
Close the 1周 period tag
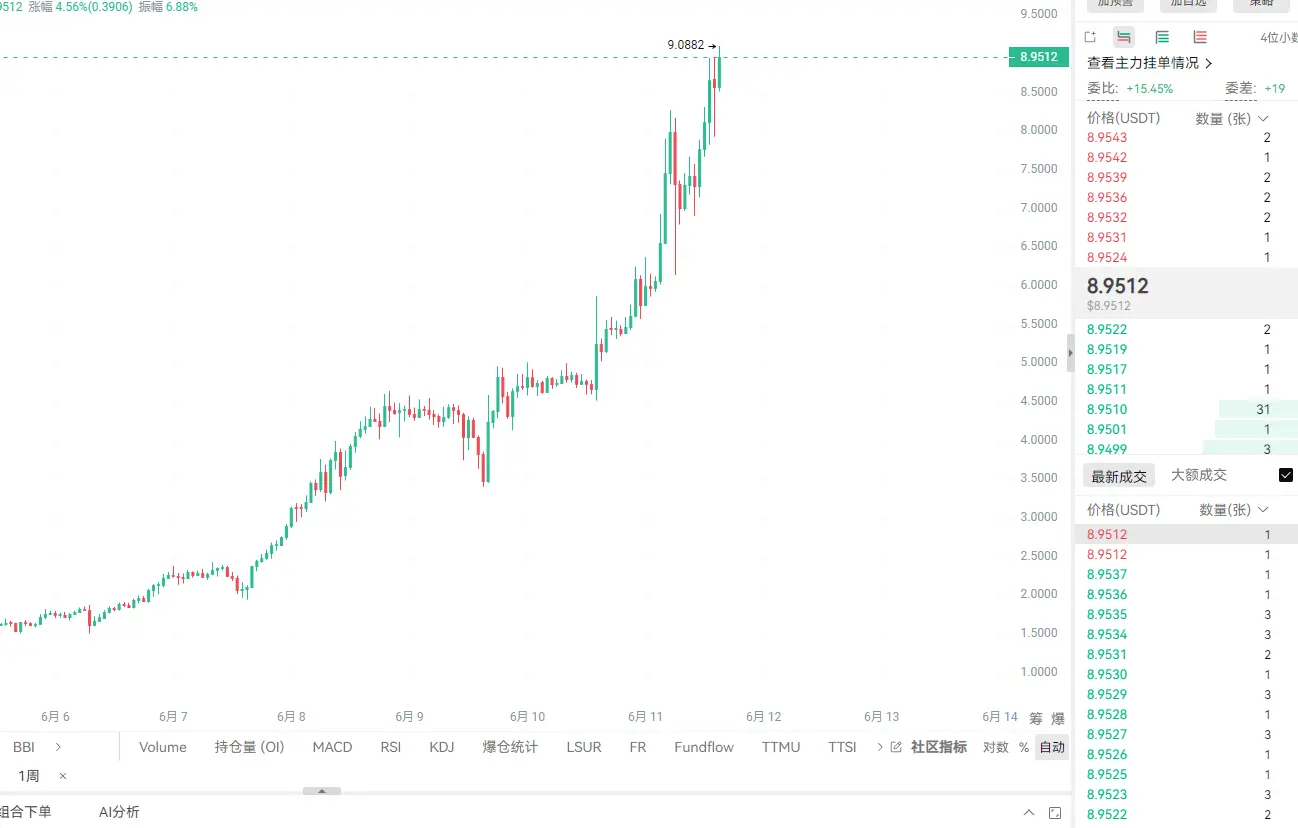coord(63,776)
